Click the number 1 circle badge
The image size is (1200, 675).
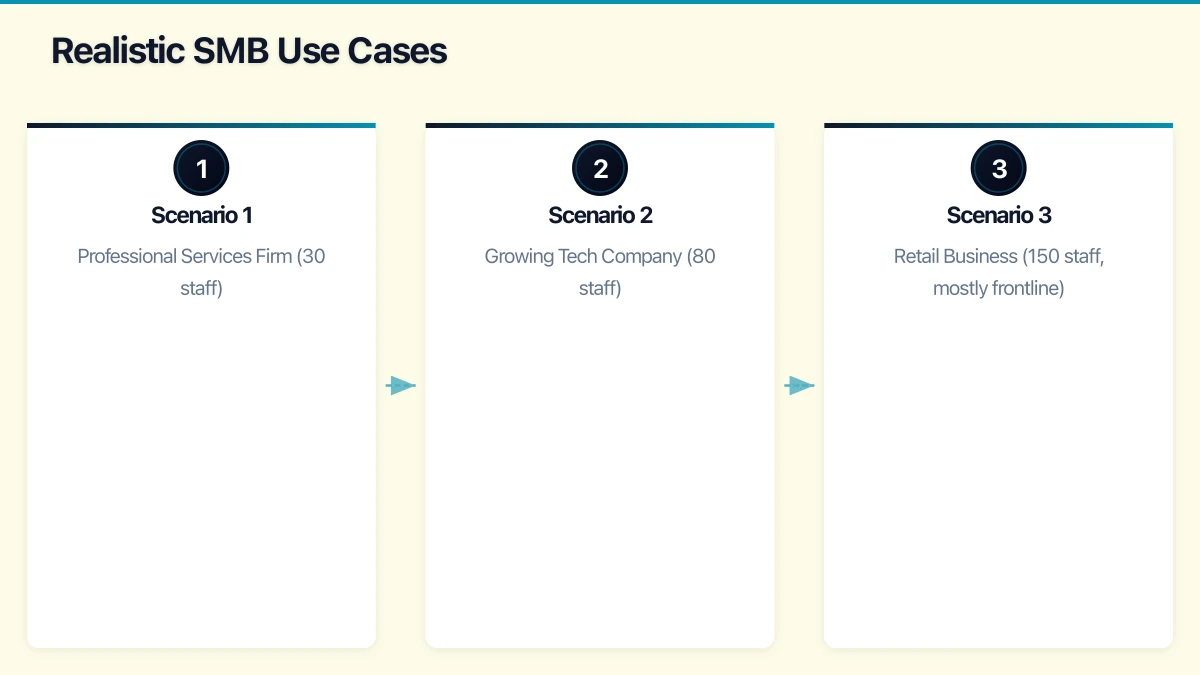(x=201, y=168)
